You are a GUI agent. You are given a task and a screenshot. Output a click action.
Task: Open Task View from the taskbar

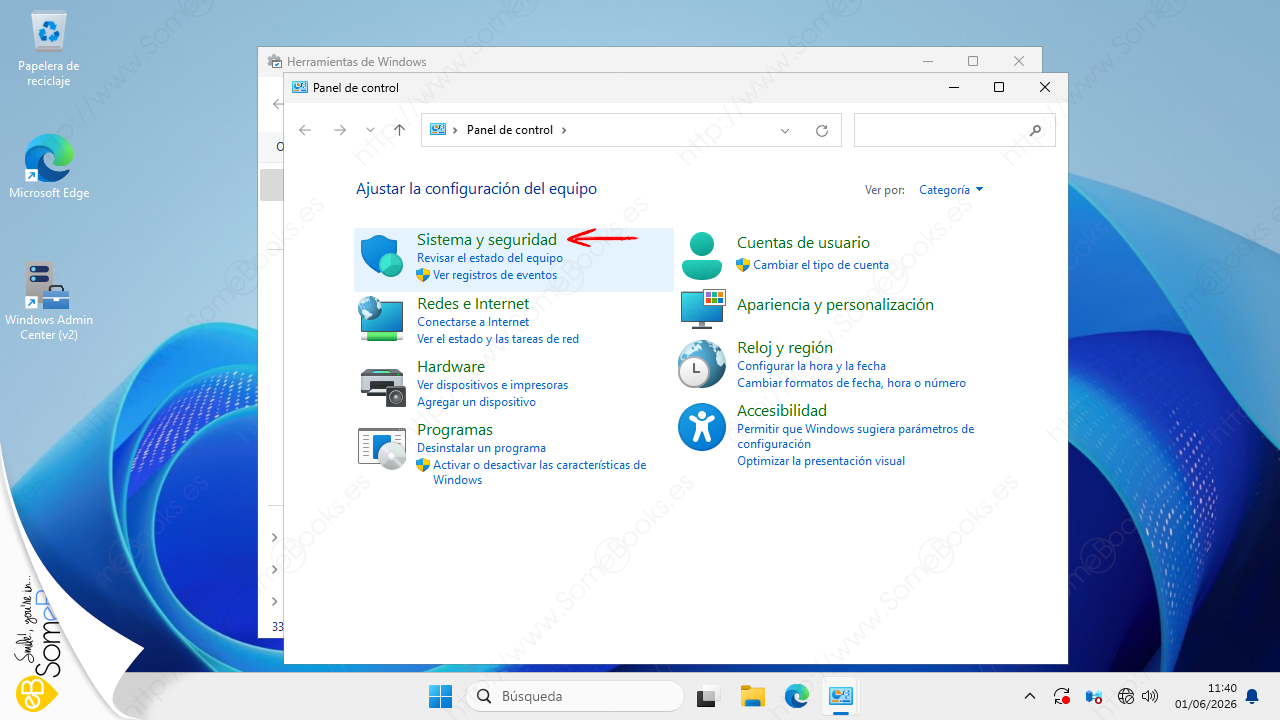click(x=708, y=696)
